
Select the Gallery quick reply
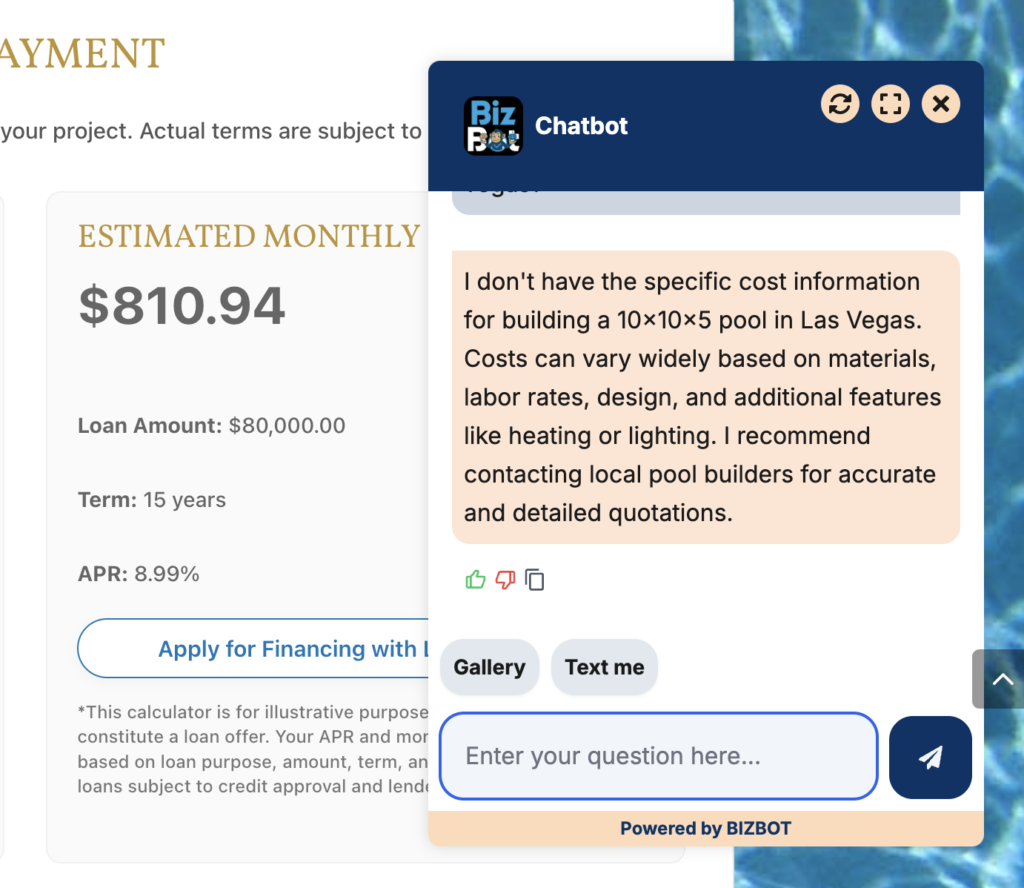[489, 667]
